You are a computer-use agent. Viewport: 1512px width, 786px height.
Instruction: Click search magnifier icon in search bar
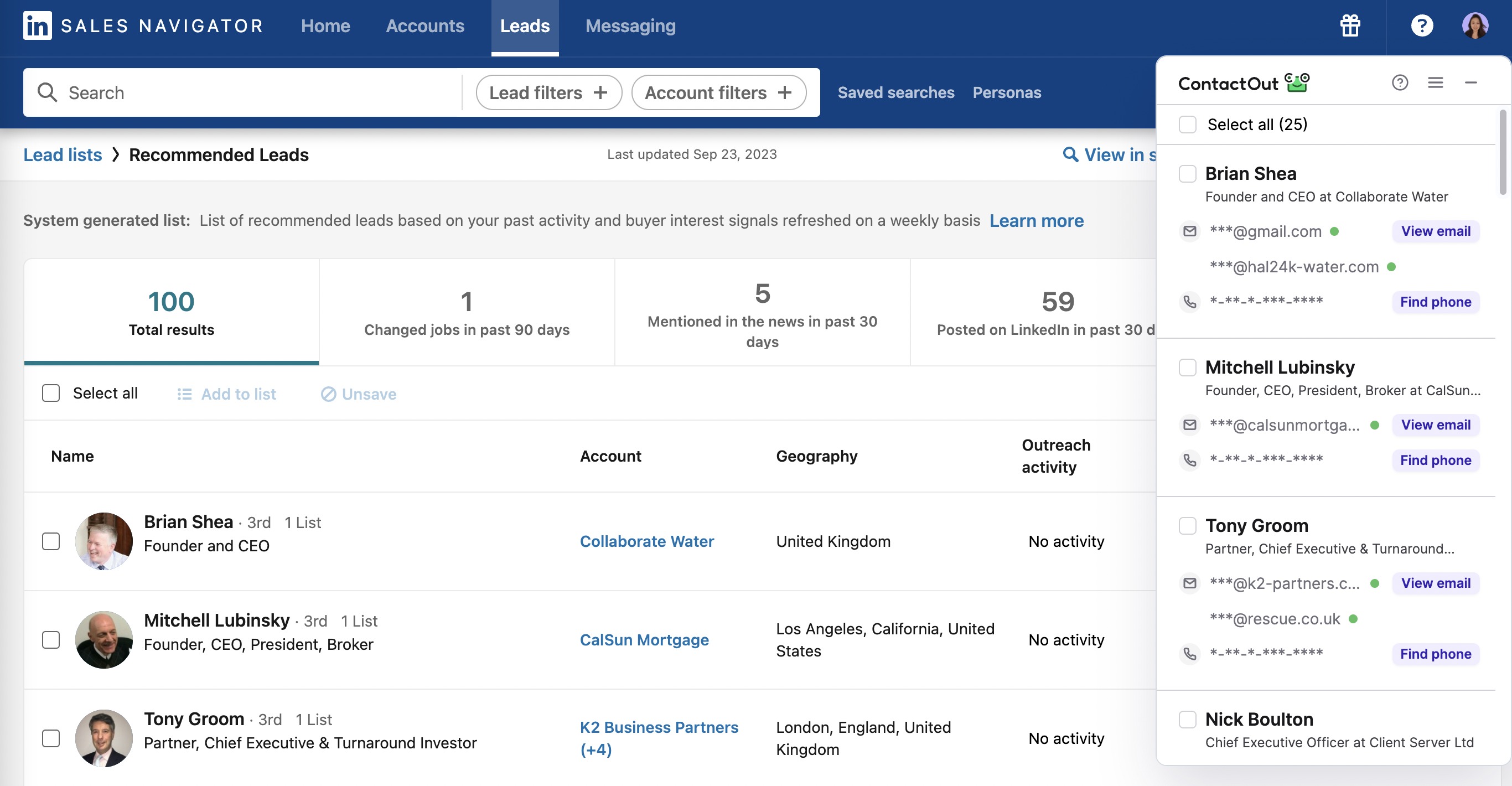[x=47, y=93]
